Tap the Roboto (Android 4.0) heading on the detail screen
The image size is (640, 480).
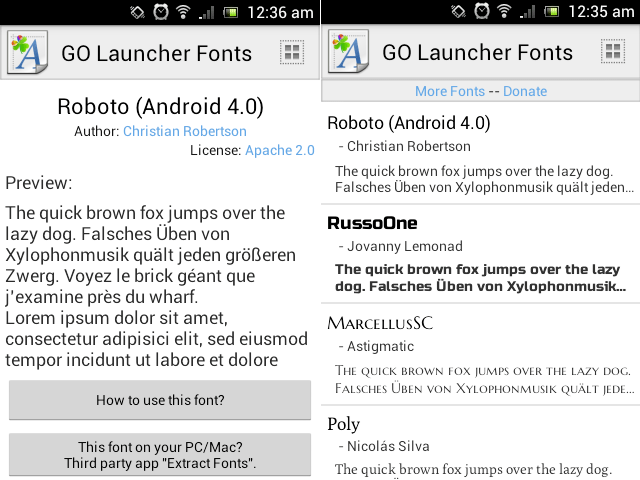160,107
